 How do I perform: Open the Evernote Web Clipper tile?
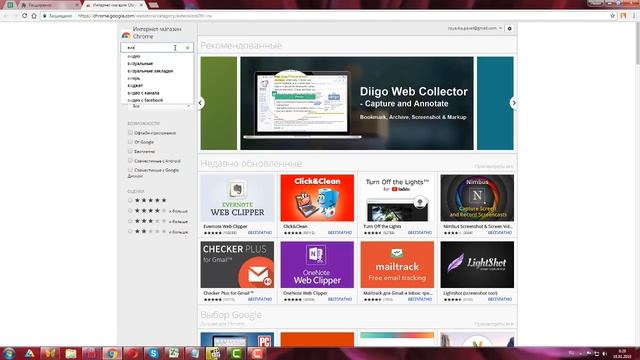pyautogui.click(x=237, y=204)
